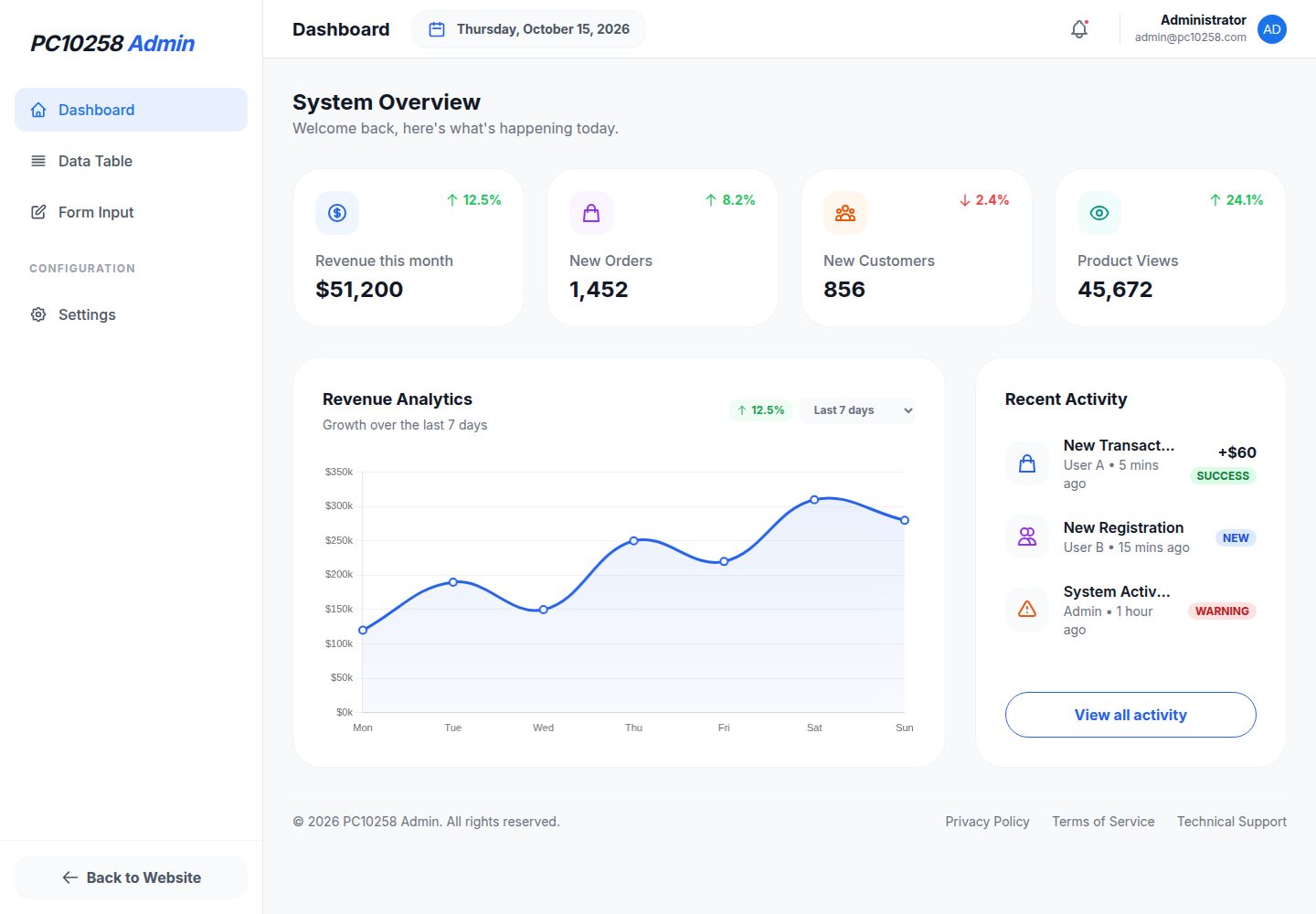Click the shopping bag icon on New Orders card
The width and height of the screenshot is (1316, 914).
coord(591,213)
